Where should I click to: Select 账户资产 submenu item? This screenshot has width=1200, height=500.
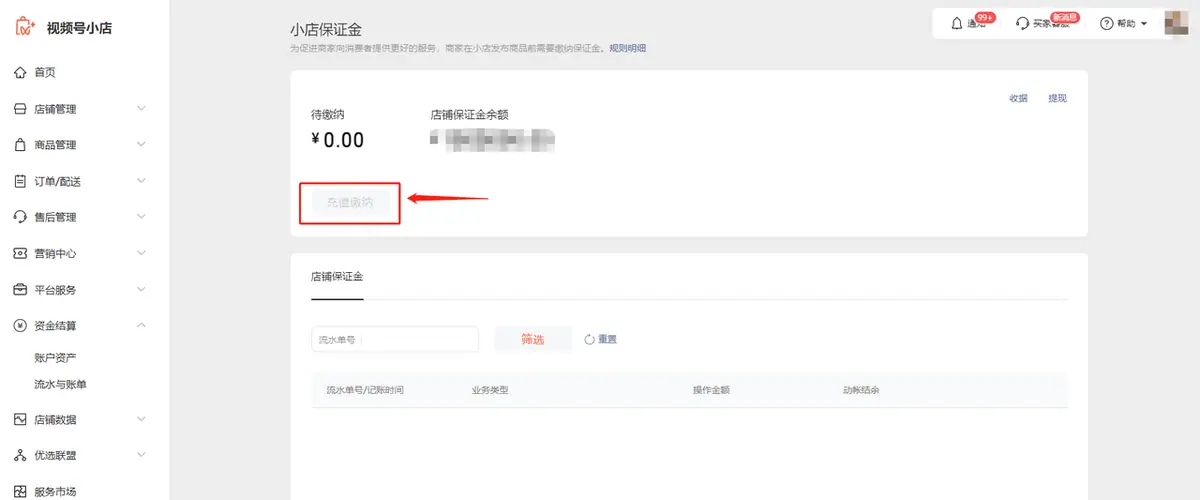[55, 358]
